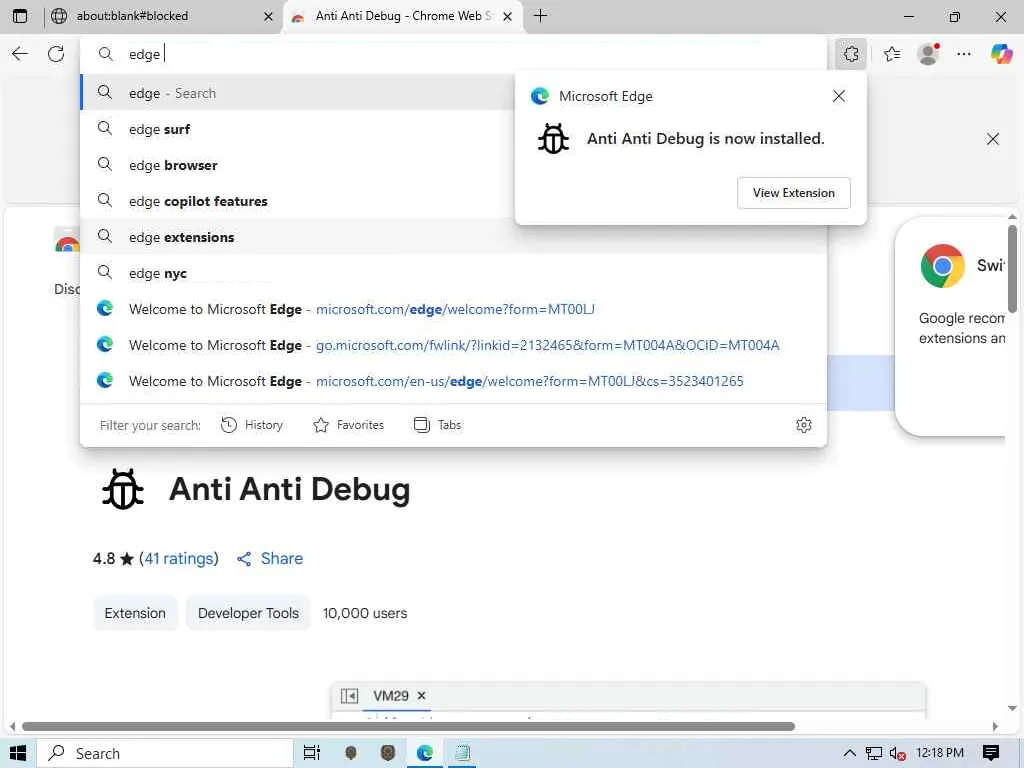Open a new tab with plus button
The height and width of the screenshot is (768, 1024).
pos(540,16)
